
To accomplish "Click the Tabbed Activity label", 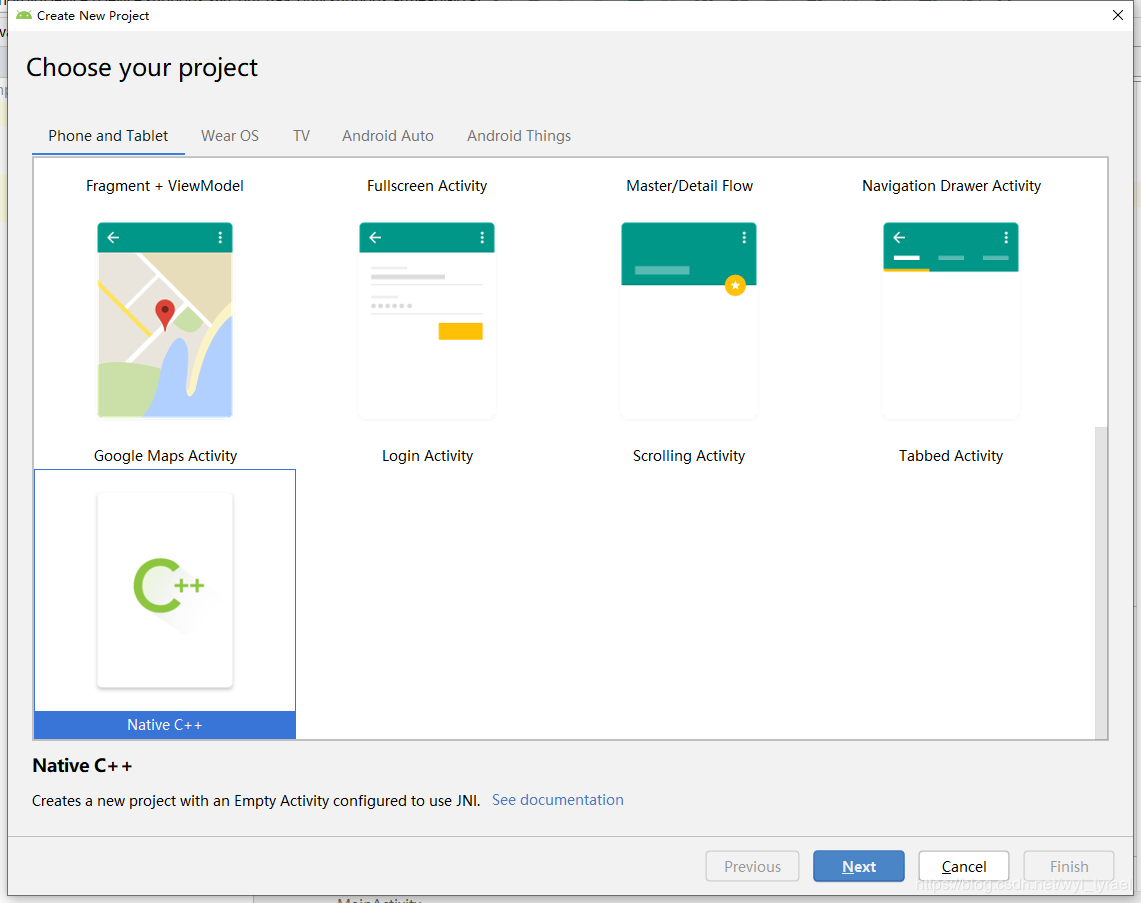I will pos(951,456).
